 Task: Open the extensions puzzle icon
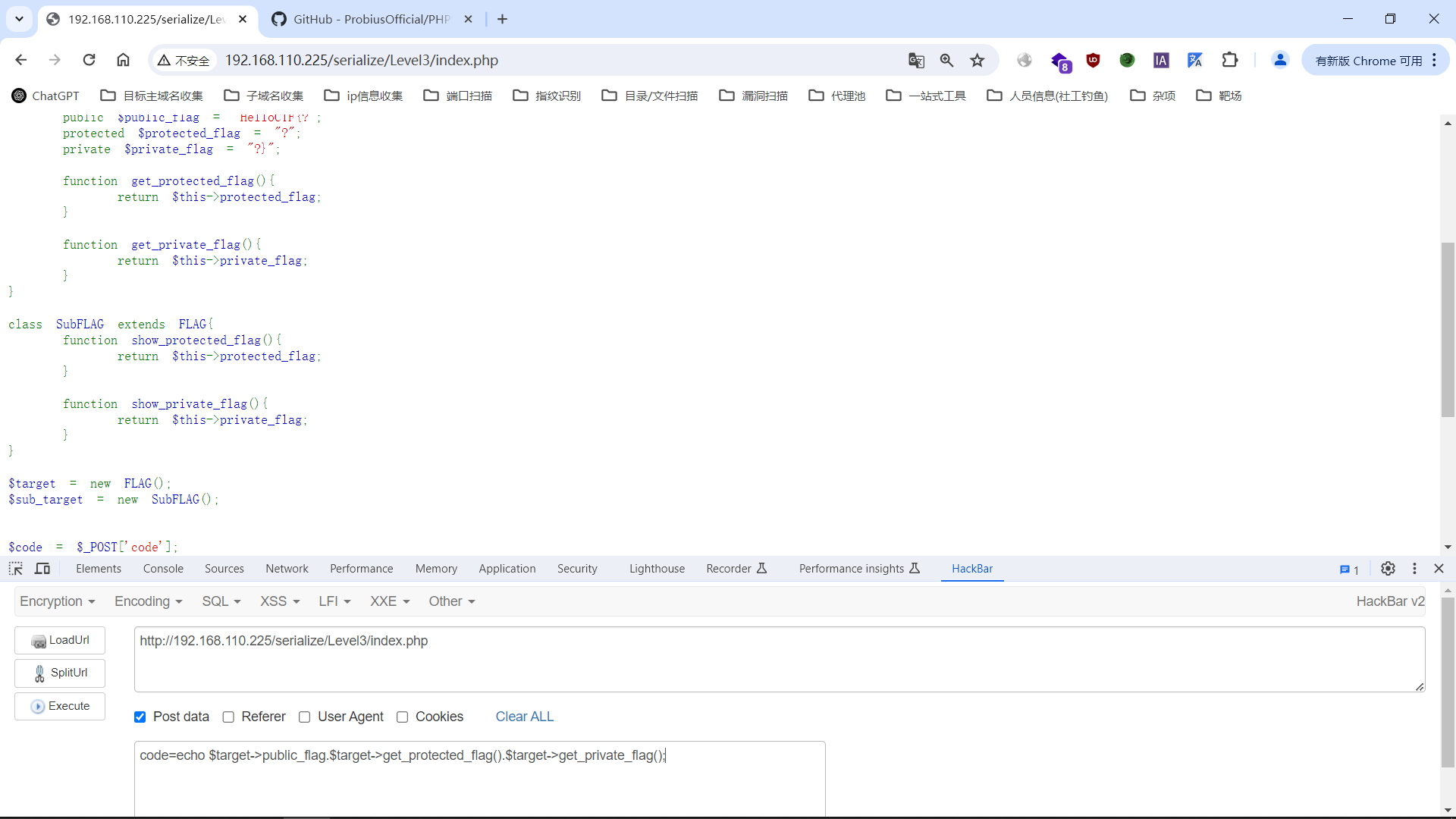click(1230, 61)
